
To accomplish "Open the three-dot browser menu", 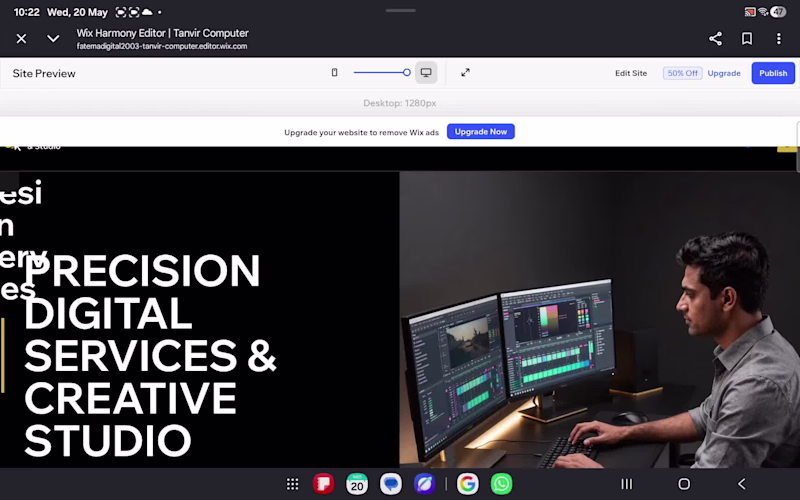I will pos(779,39).
